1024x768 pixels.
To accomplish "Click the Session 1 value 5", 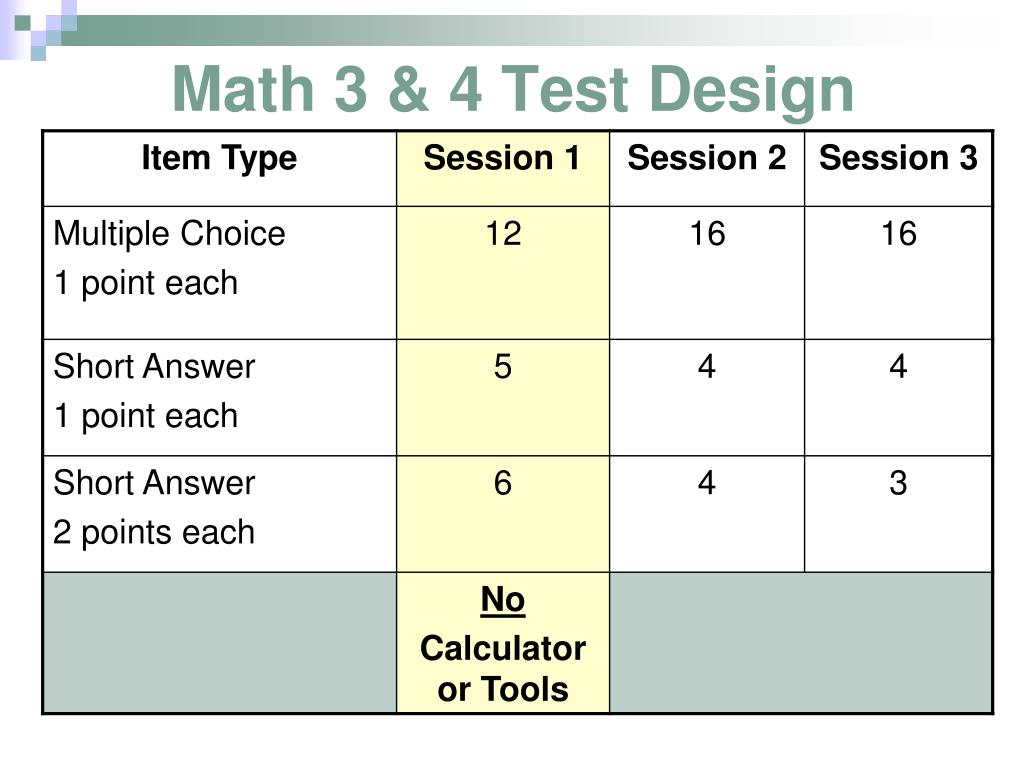I will tap(503, 366).
